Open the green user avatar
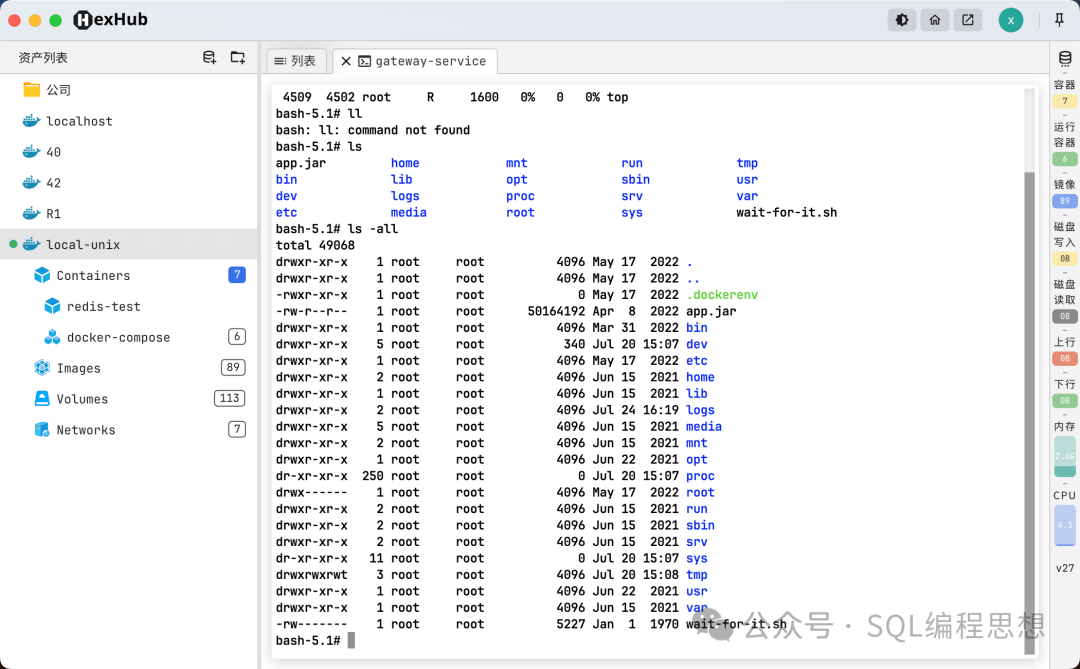Screen dimensions: 1080x669 (1010, 20)
